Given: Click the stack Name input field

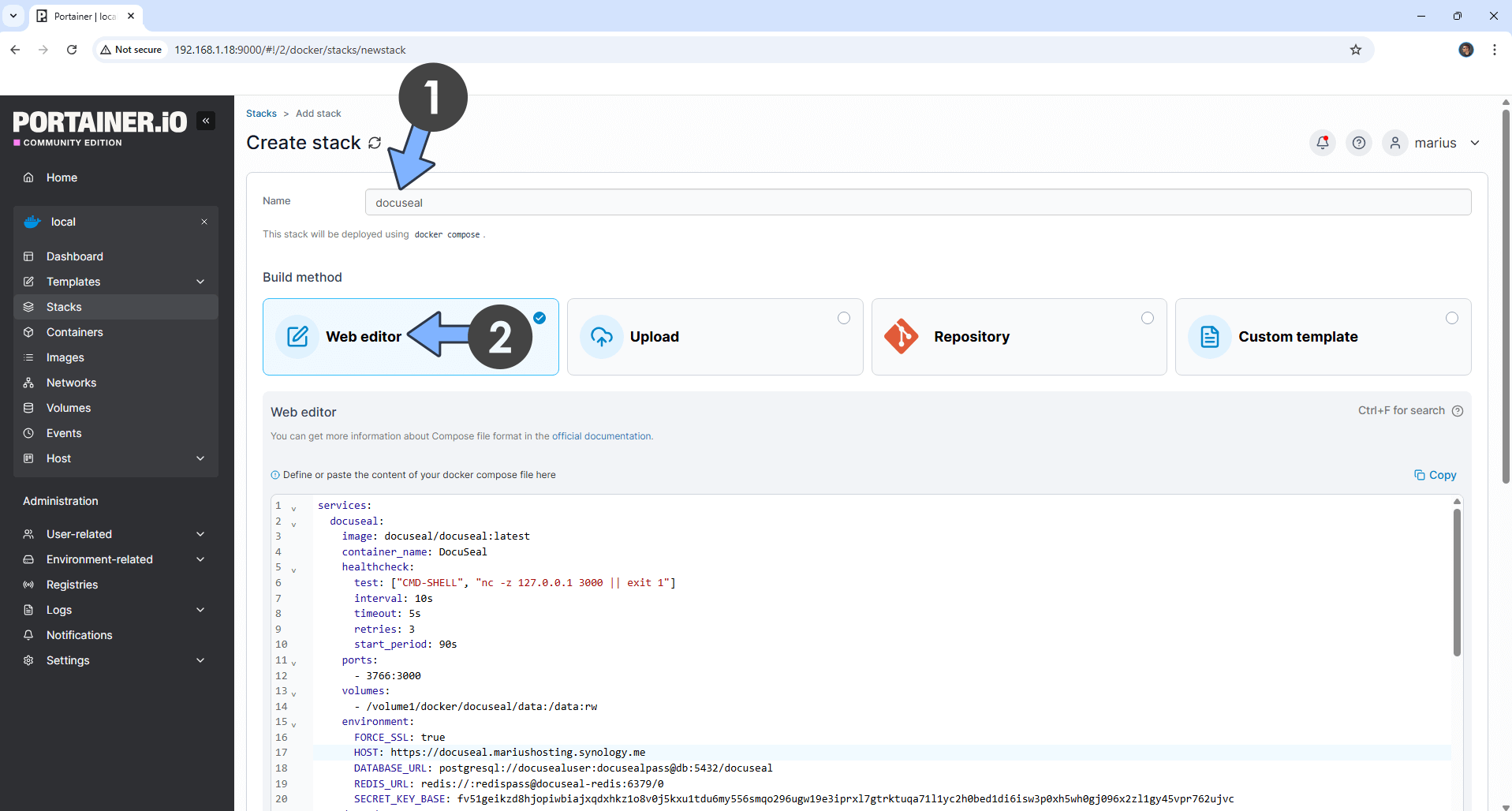Looking at the screenshot, I should (x=917, y=203).
